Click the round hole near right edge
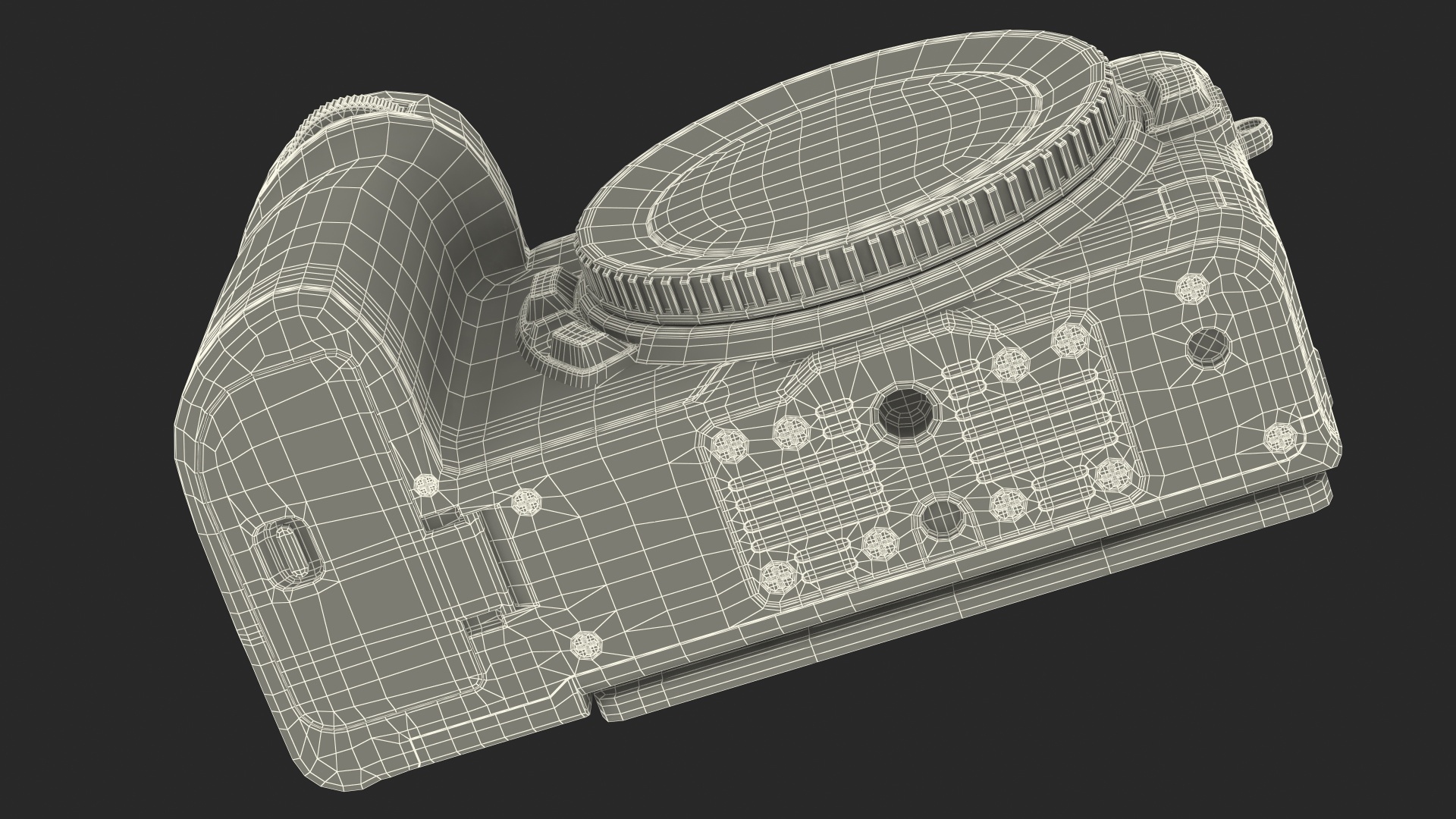The image size is (1456, 819). coord(1208,346)
